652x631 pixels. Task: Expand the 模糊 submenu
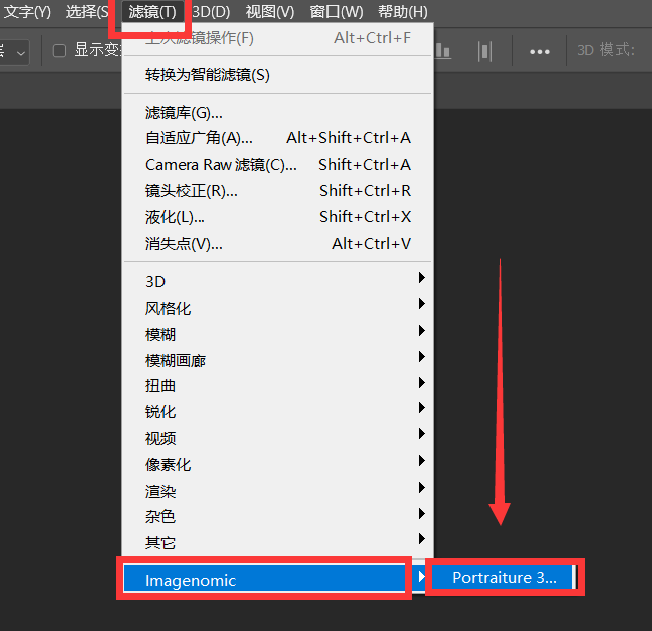[x=277, y=334]
